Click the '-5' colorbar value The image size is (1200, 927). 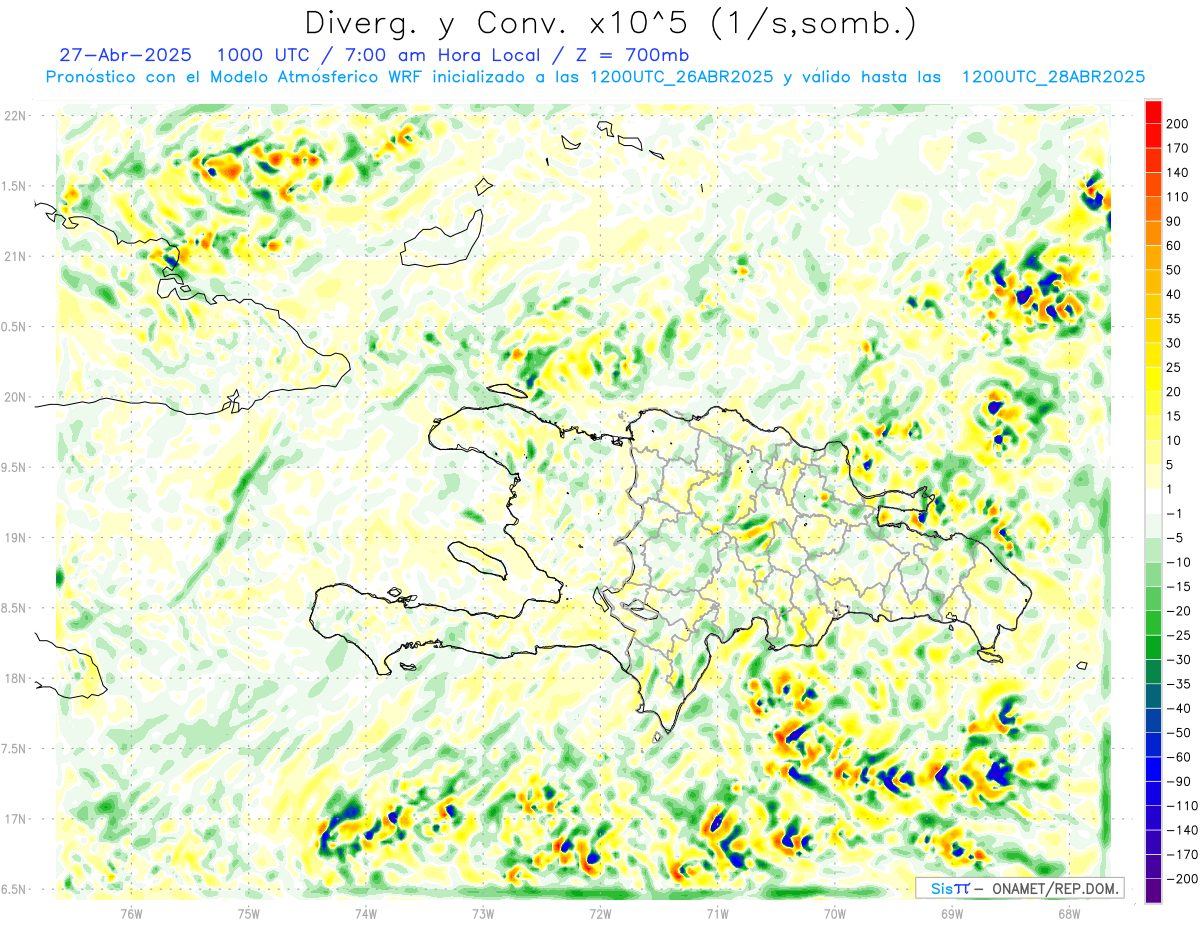(1176, 538)
